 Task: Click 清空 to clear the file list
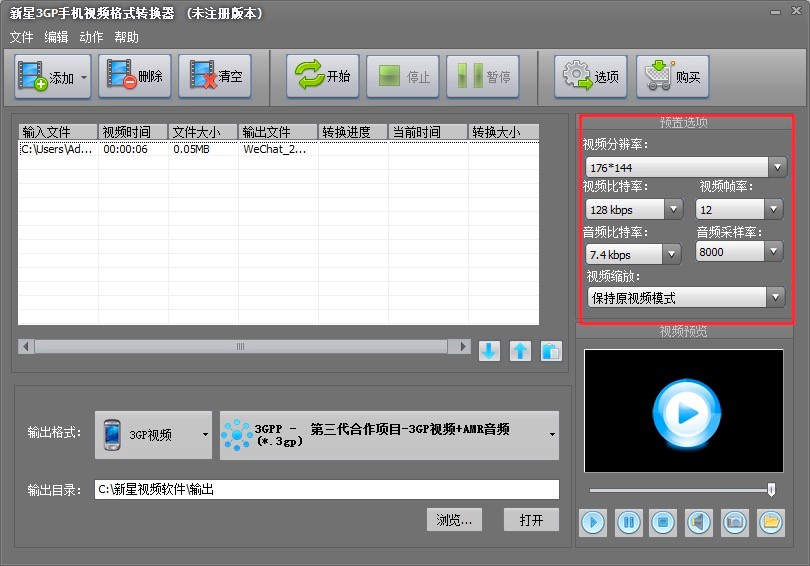click(215, 77)
